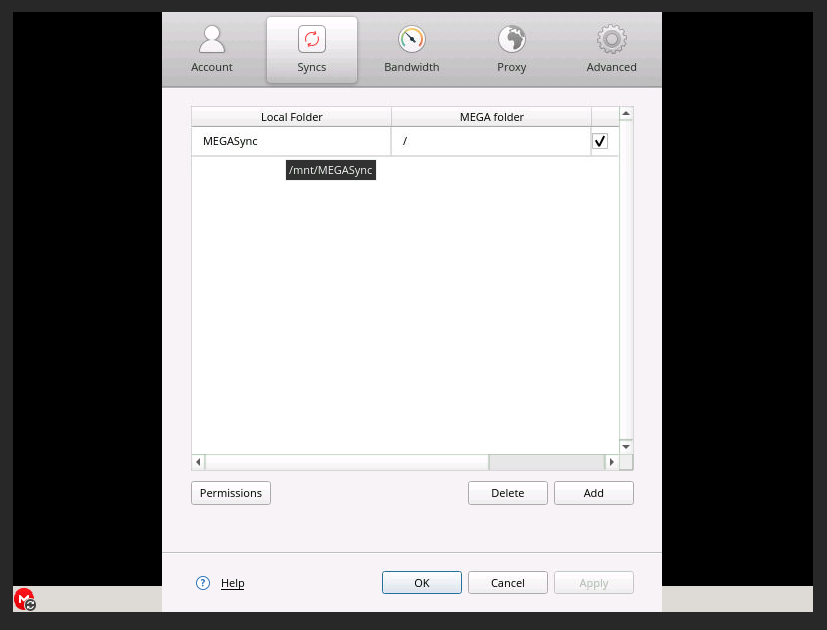The image size is (827, 630).
Task: Switch to the Proxy tab label
Action: point(512,68)
